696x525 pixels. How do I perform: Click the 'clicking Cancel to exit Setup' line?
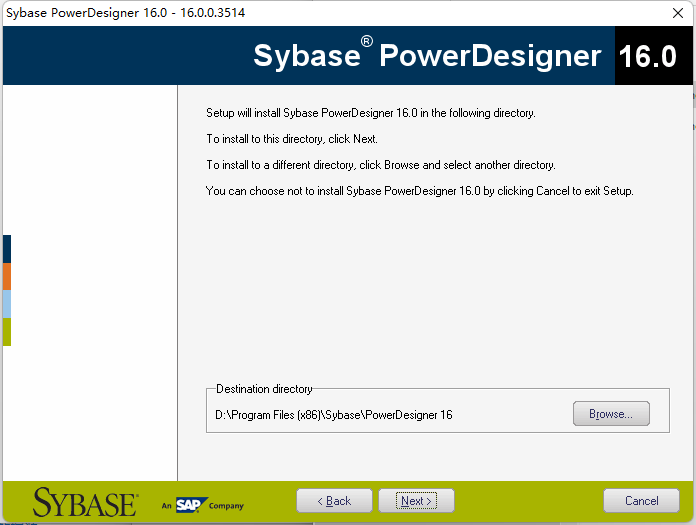(419, 191)
